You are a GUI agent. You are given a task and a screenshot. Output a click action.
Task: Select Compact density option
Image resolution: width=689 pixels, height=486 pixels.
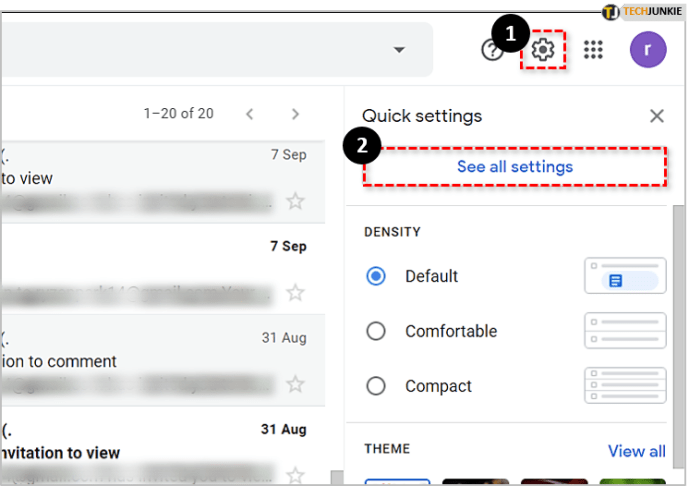pyautogui.click(x=376, y=386)
